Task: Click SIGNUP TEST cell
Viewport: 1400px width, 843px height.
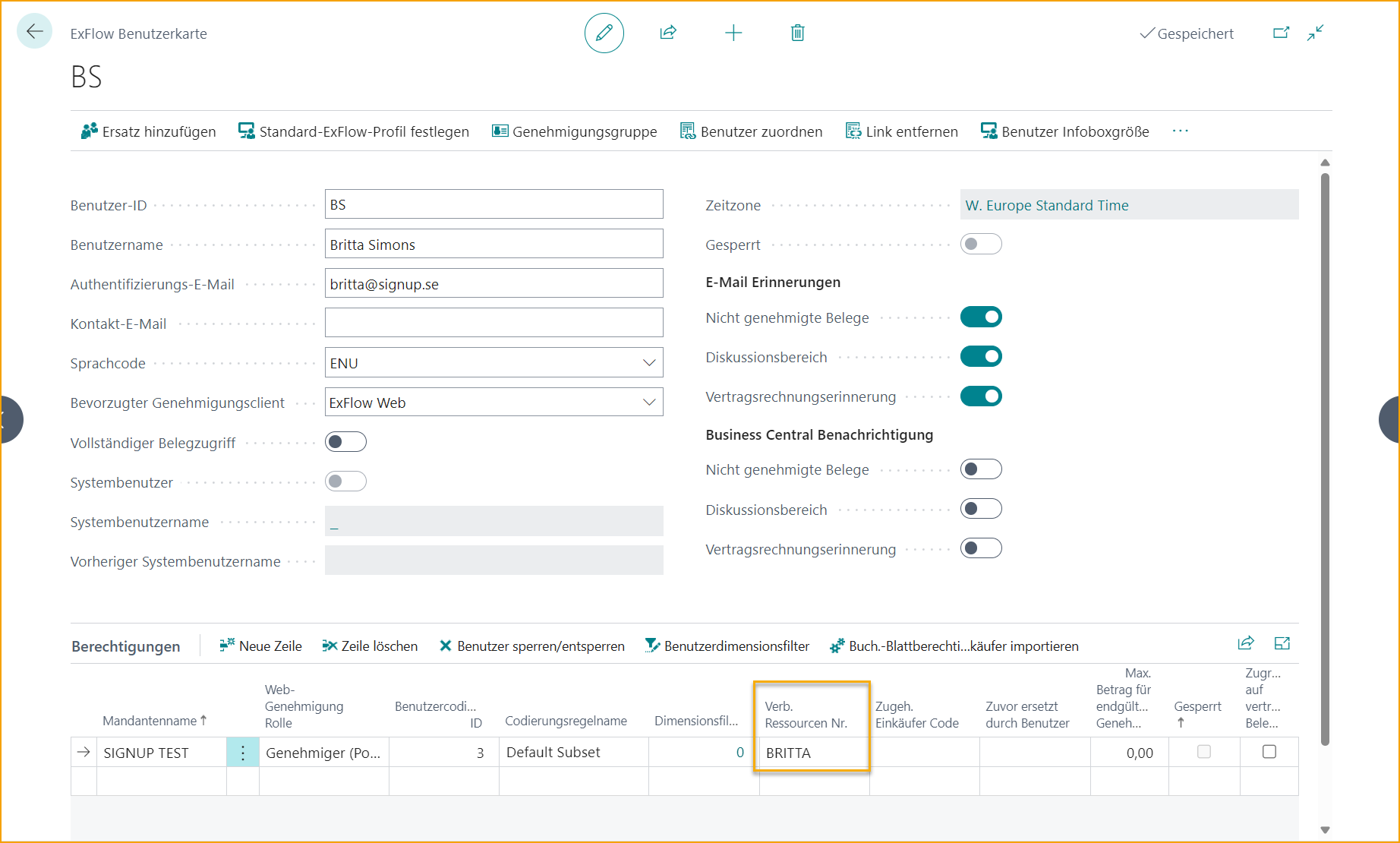Action: coord(162,753)
